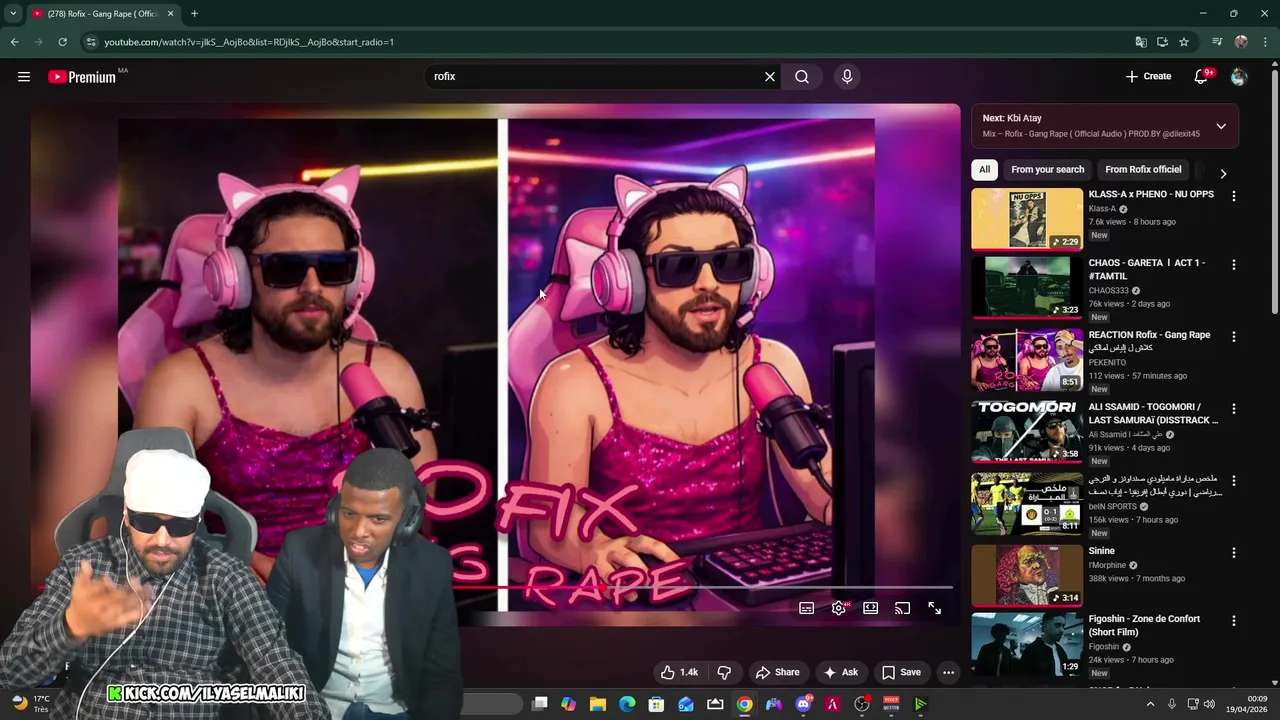Click the video progress bar
The width and height of the screenshot is (1280, 720).
[x=495, y=588]
